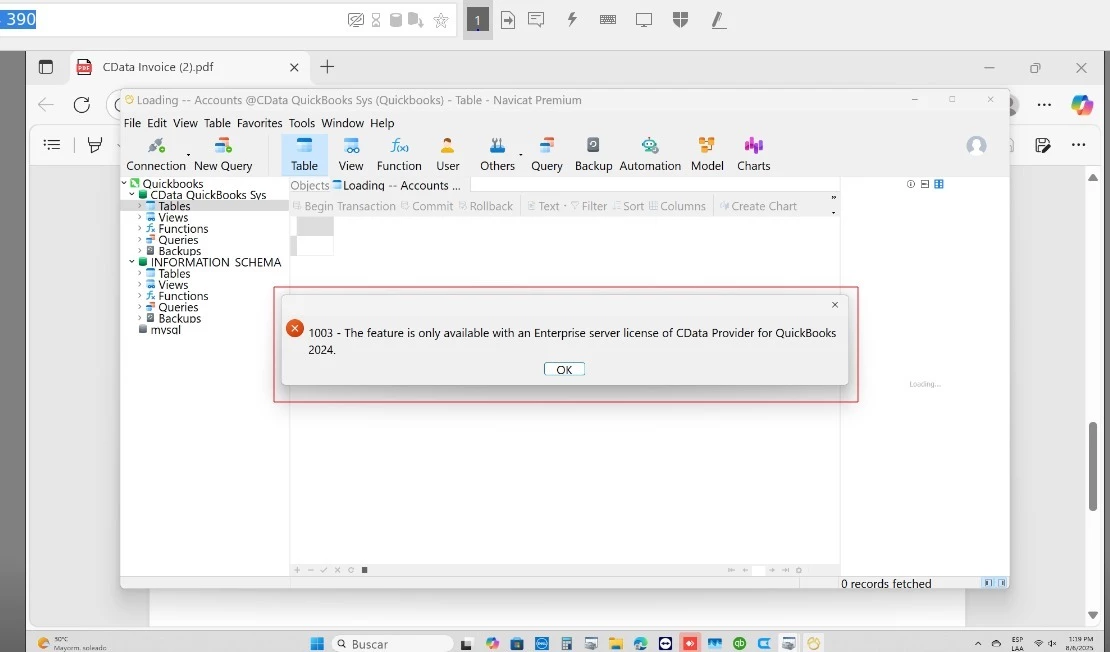Open the Windows Start button
The image size is (1110, 652).
pos(317,644)
